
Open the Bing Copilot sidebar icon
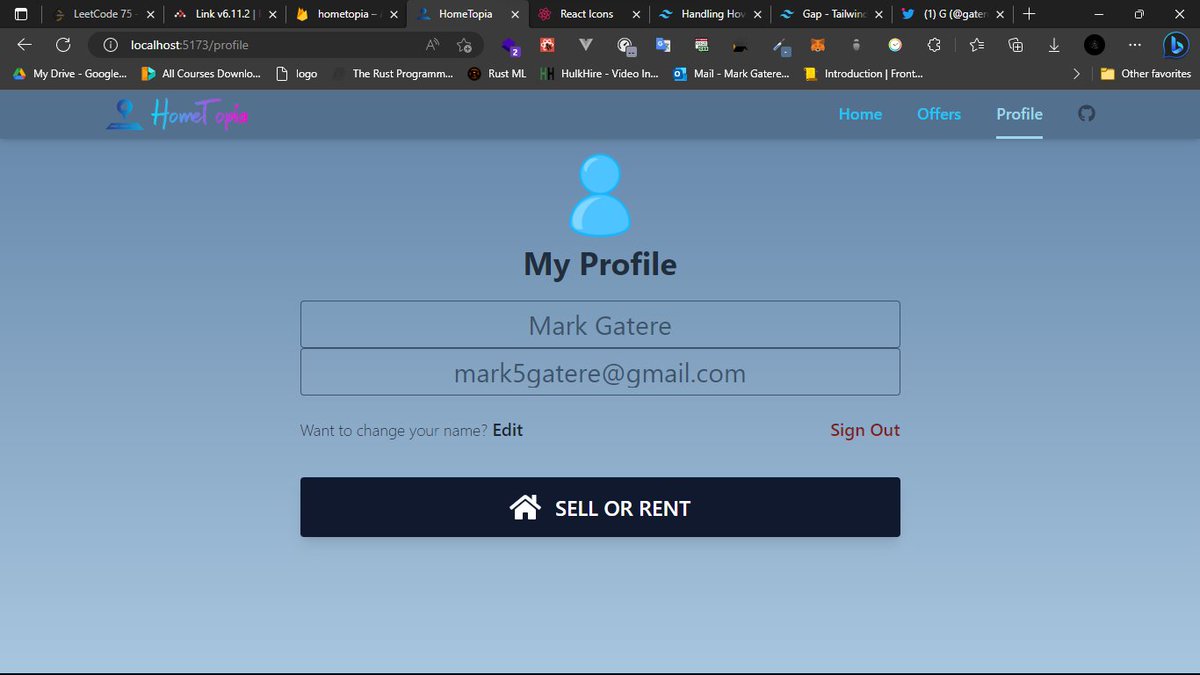pyautogui.click(x=1175, y=45)
